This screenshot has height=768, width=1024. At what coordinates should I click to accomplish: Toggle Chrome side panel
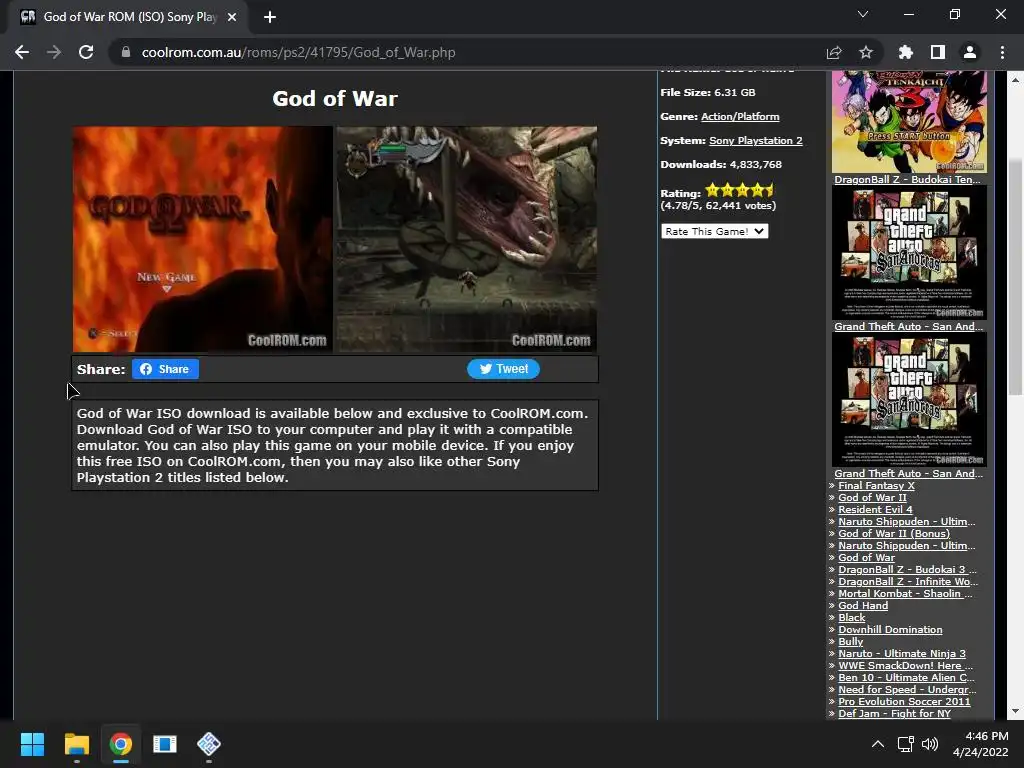[x=938, y=52]
